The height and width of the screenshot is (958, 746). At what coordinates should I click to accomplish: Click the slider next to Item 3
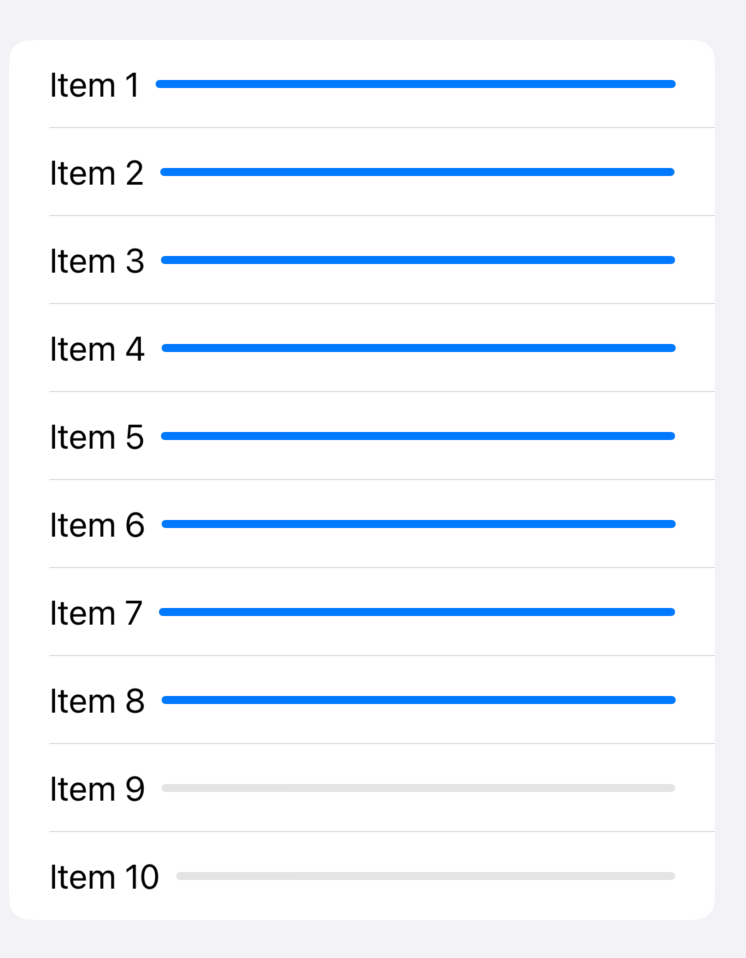click(x=418, y=260)
